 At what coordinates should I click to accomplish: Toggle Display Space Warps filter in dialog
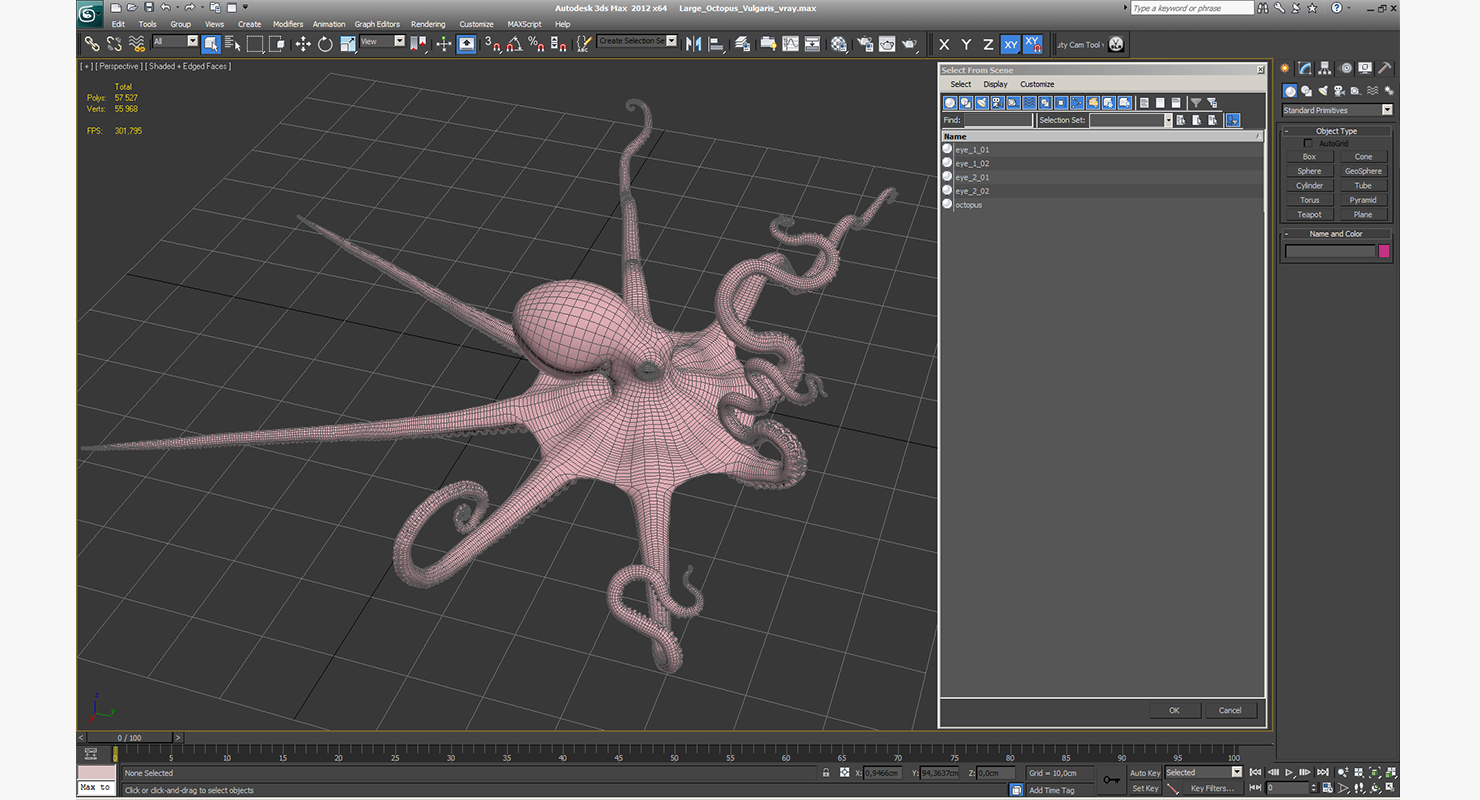[1030, 102]
